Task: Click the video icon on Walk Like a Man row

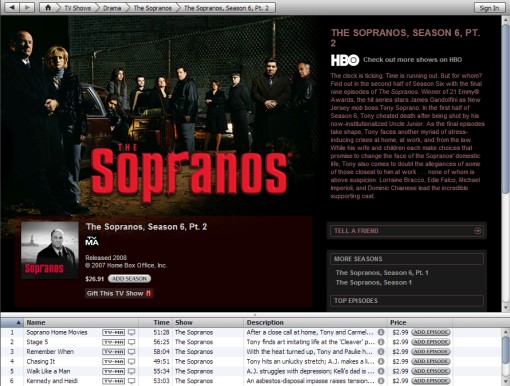Action: click(x=132, y=371)
